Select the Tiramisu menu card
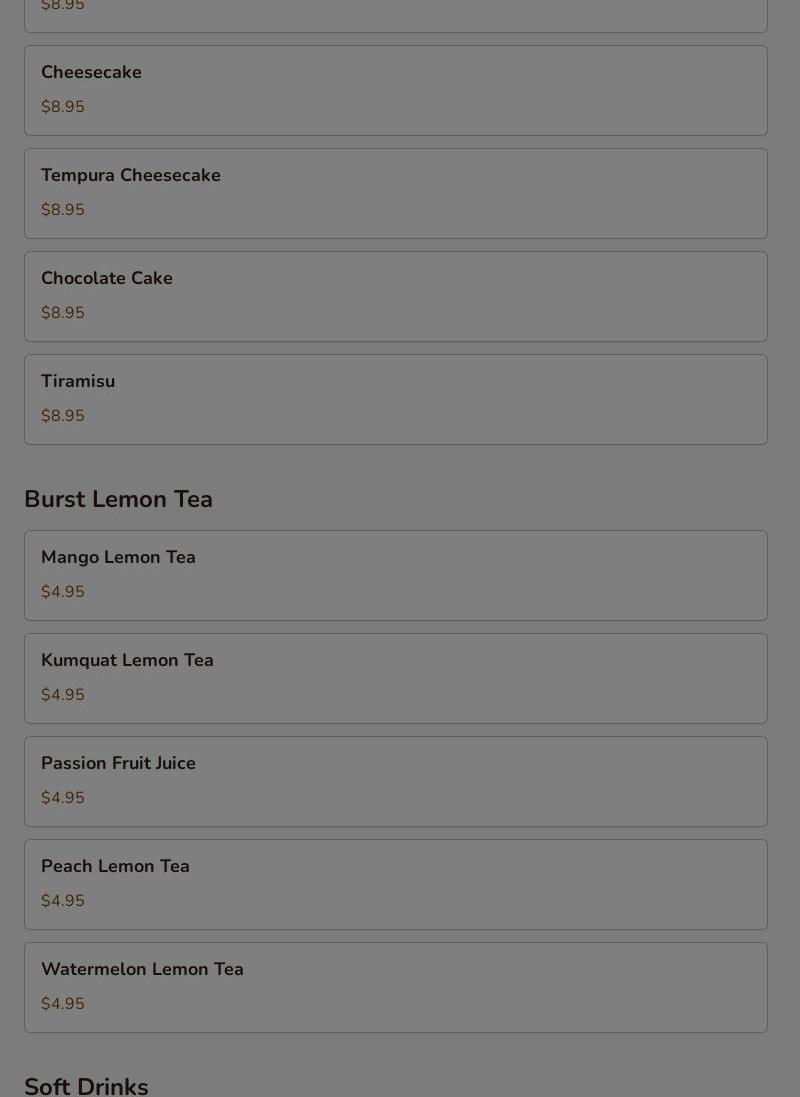 395,399
